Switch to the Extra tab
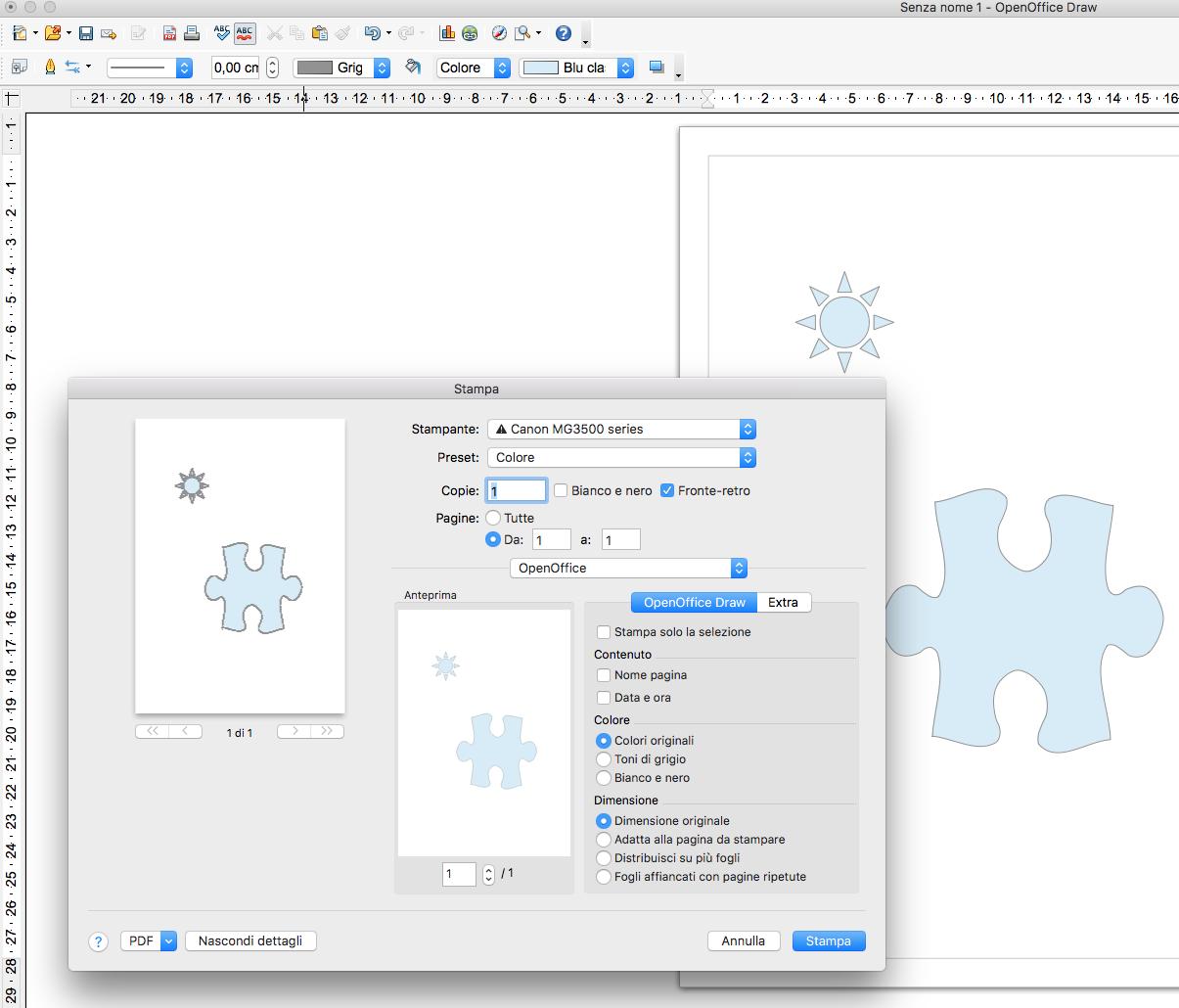The image size is (1179, 1008). (783, 602)
